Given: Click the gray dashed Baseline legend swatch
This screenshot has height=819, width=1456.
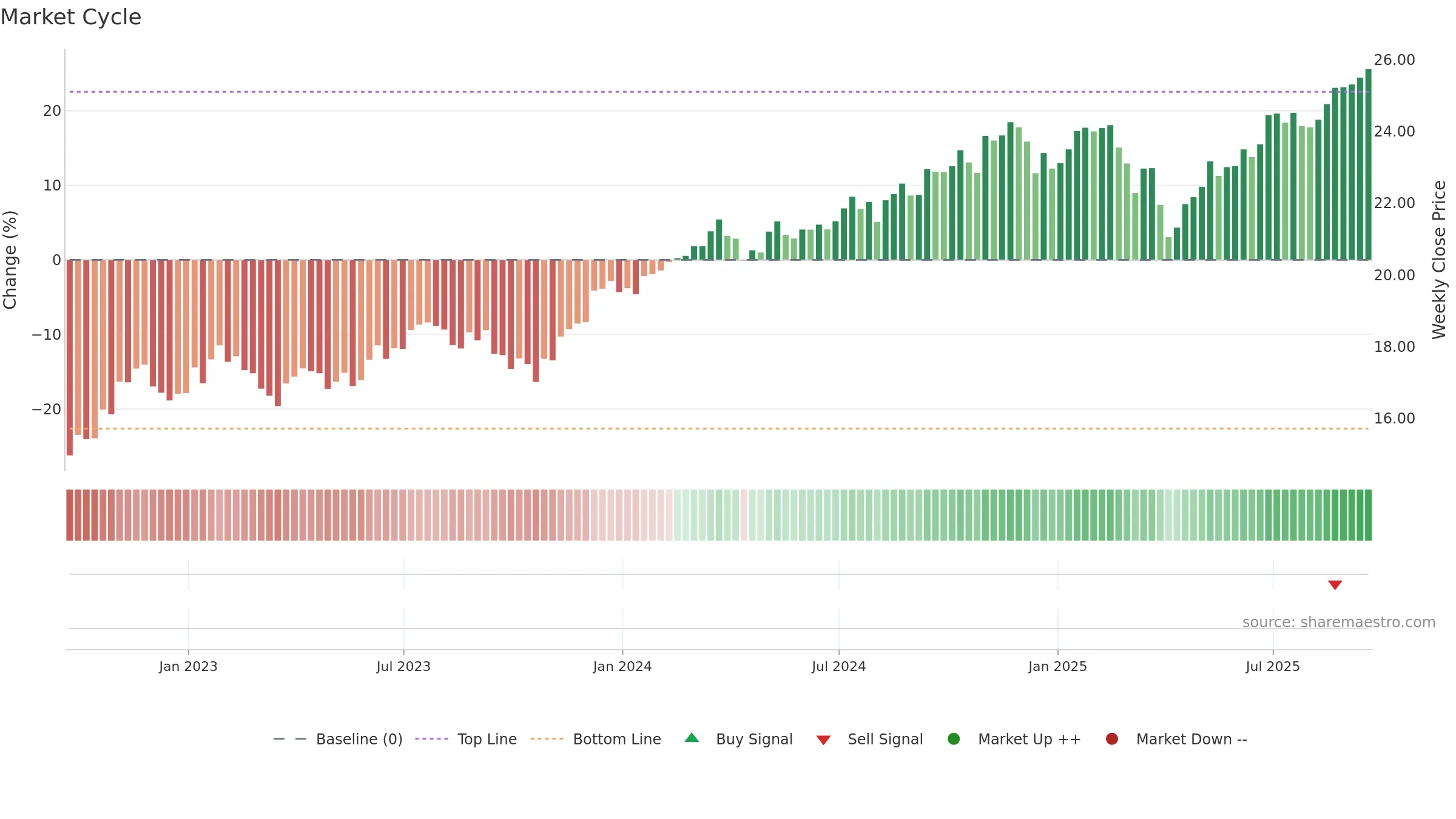Looking at the screenshot, I should tap(289, 739).
